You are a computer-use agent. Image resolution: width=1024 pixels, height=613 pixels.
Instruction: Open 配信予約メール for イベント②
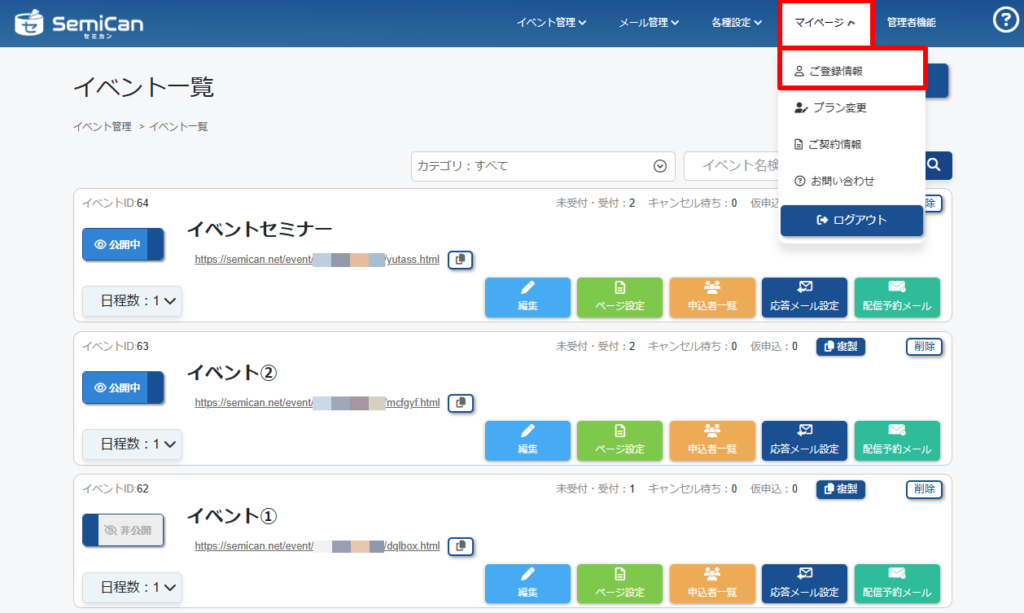[897, 441]
